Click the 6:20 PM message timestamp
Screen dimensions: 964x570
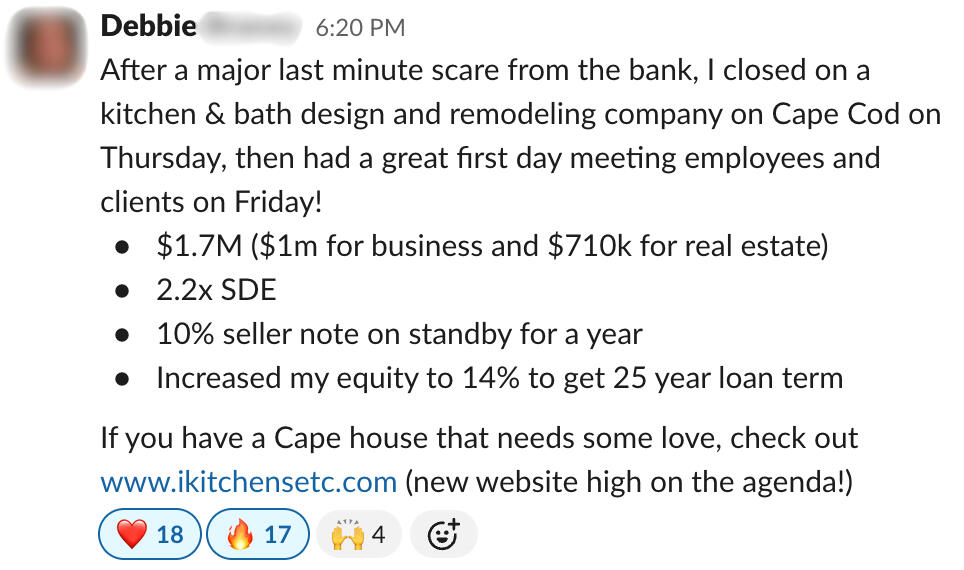(x=360, y=28)
